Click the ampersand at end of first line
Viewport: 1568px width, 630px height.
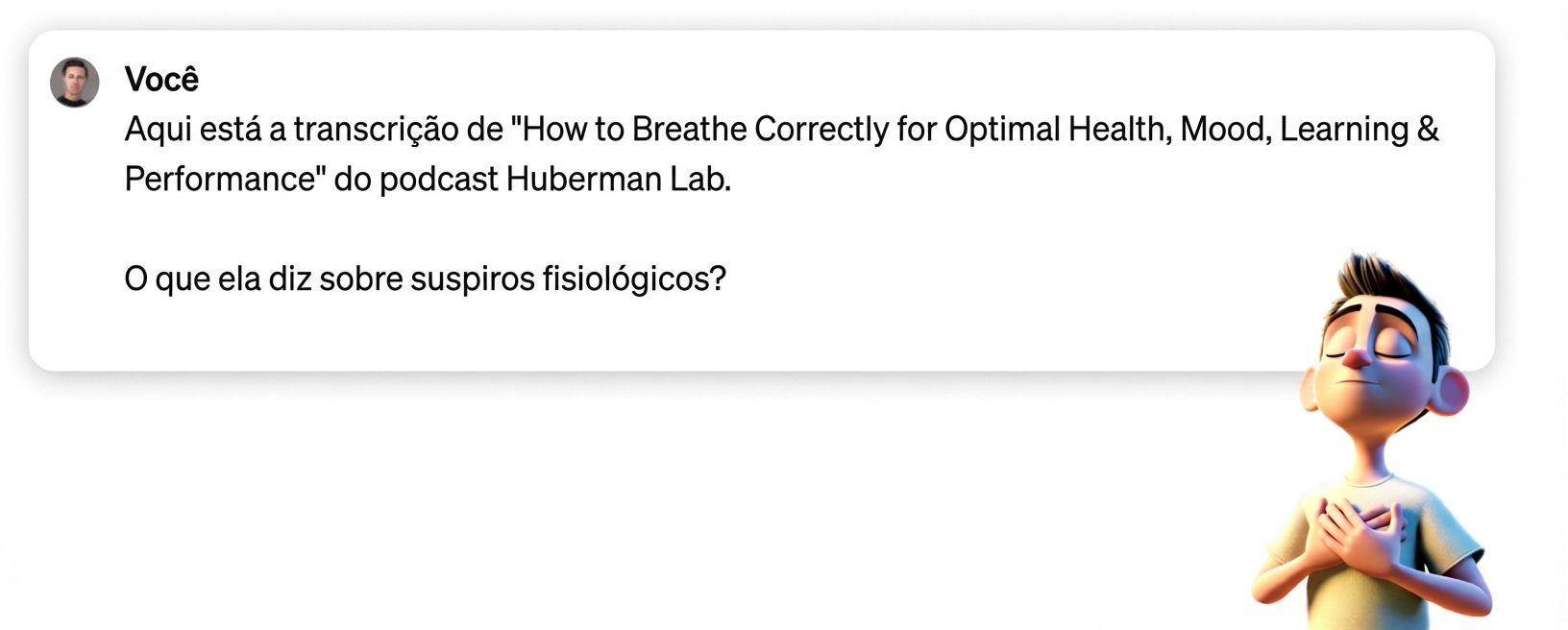[1429, 130]
